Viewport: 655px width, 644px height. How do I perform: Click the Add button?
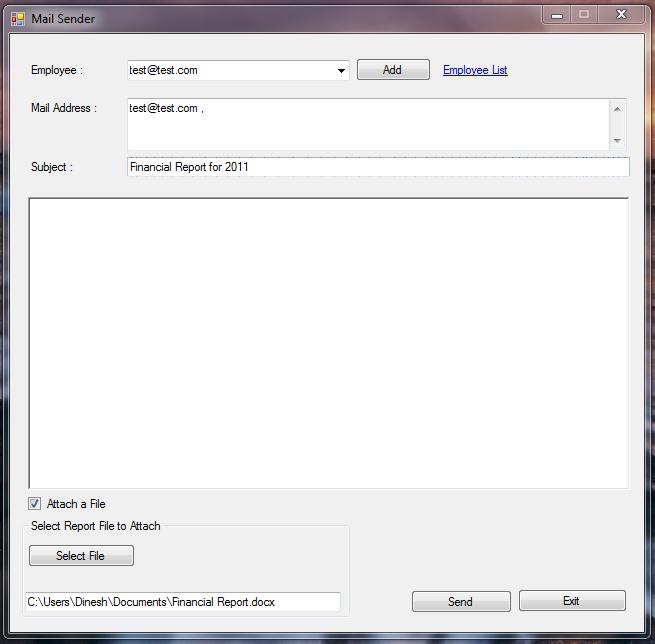[393, 70]
